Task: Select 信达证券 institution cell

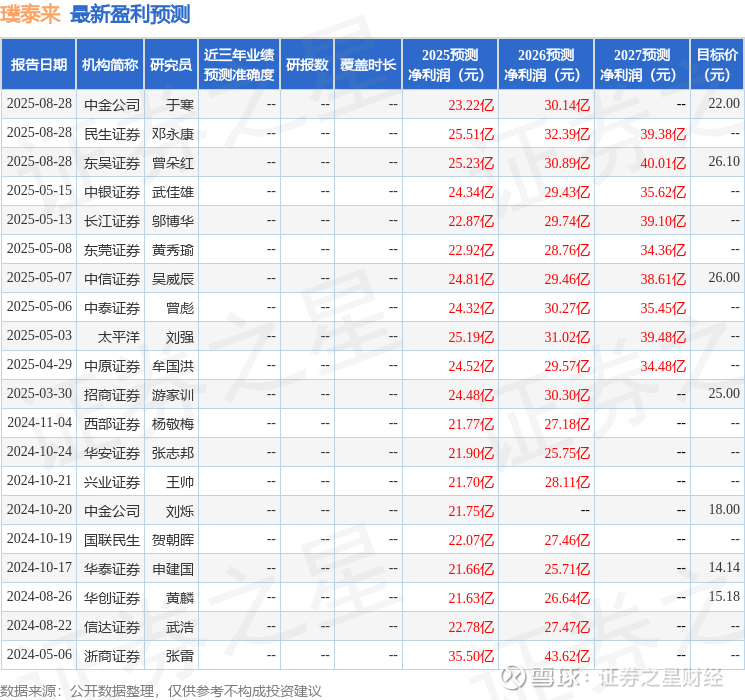Action: point(112,627)
